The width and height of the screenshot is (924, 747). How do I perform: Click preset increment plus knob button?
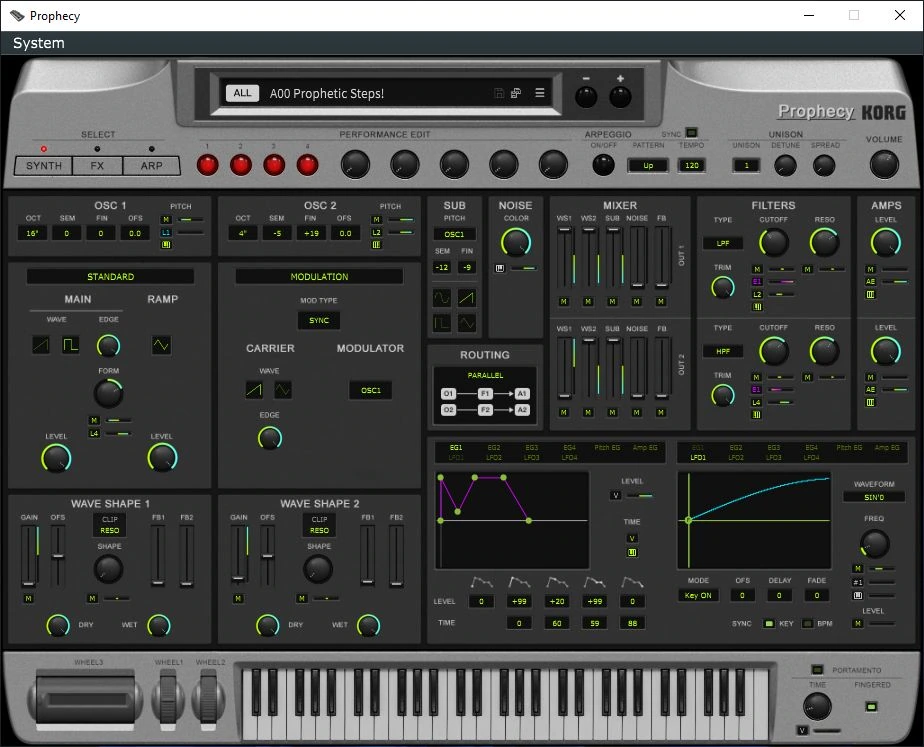620,96
